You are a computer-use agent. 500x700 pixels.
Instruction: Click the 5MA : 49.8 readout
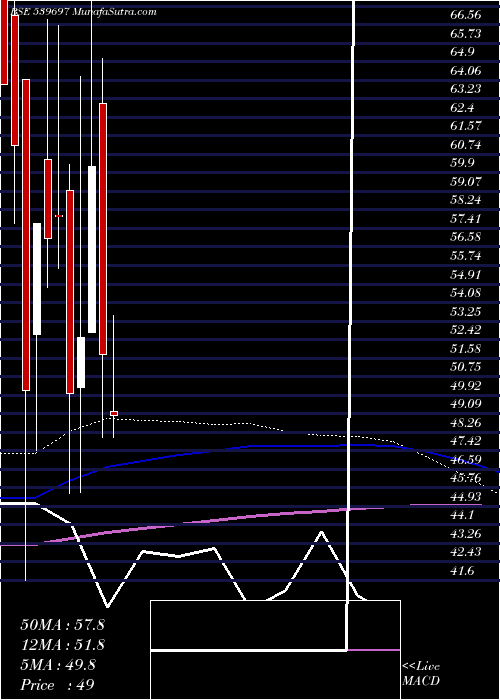tap(58, 665)
